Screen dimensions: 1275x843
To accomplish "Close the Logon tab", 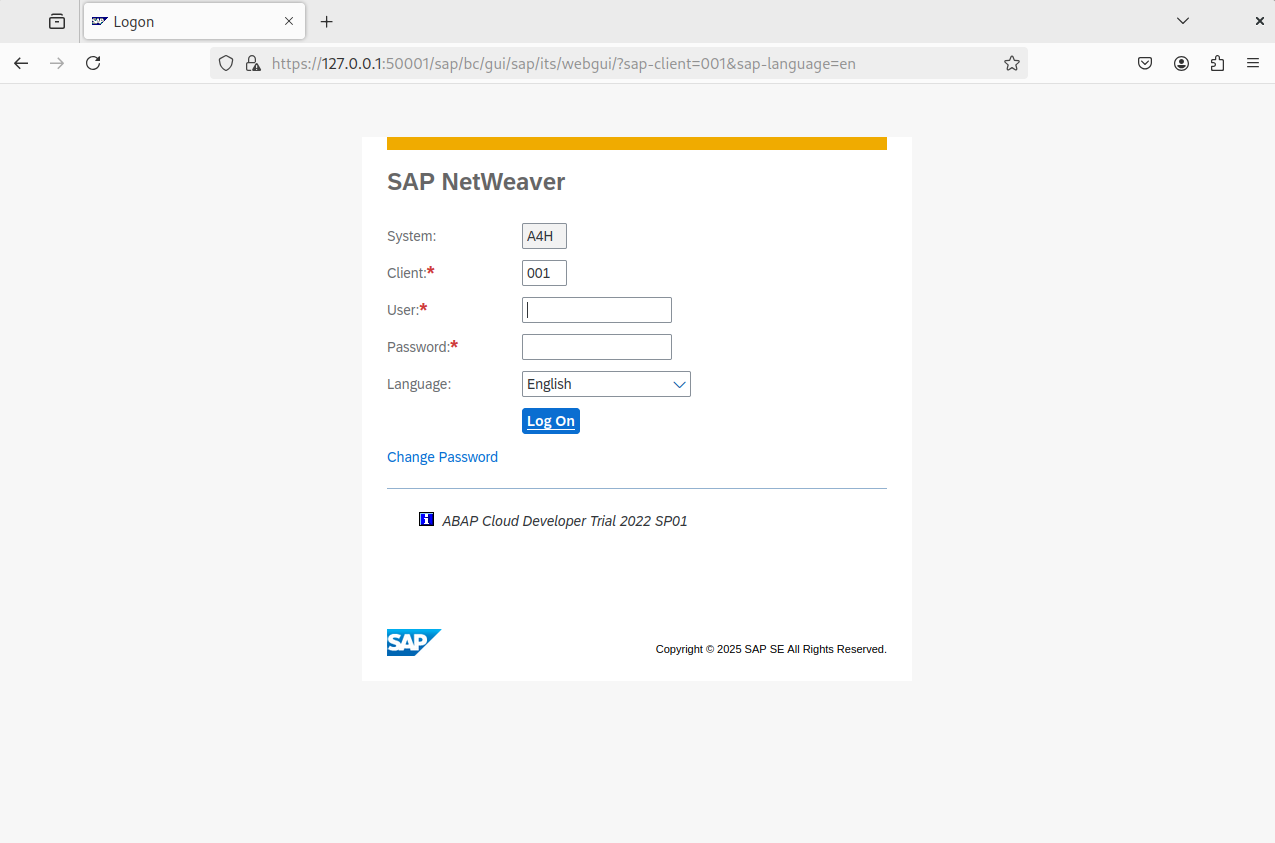I will (x=289, y=21).
